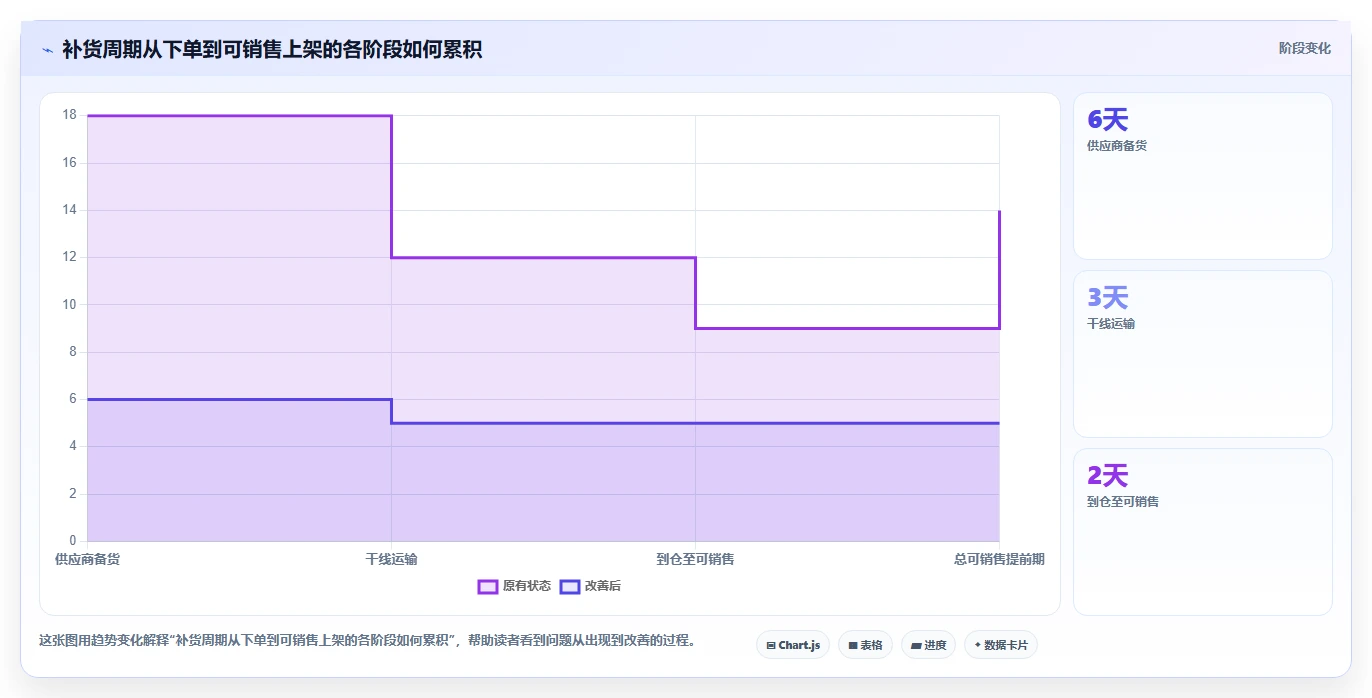The height and width of the screenshot is (698, 1372).
Task: Click the 供应商备货 x-axis label
Action: pos(87,559)
